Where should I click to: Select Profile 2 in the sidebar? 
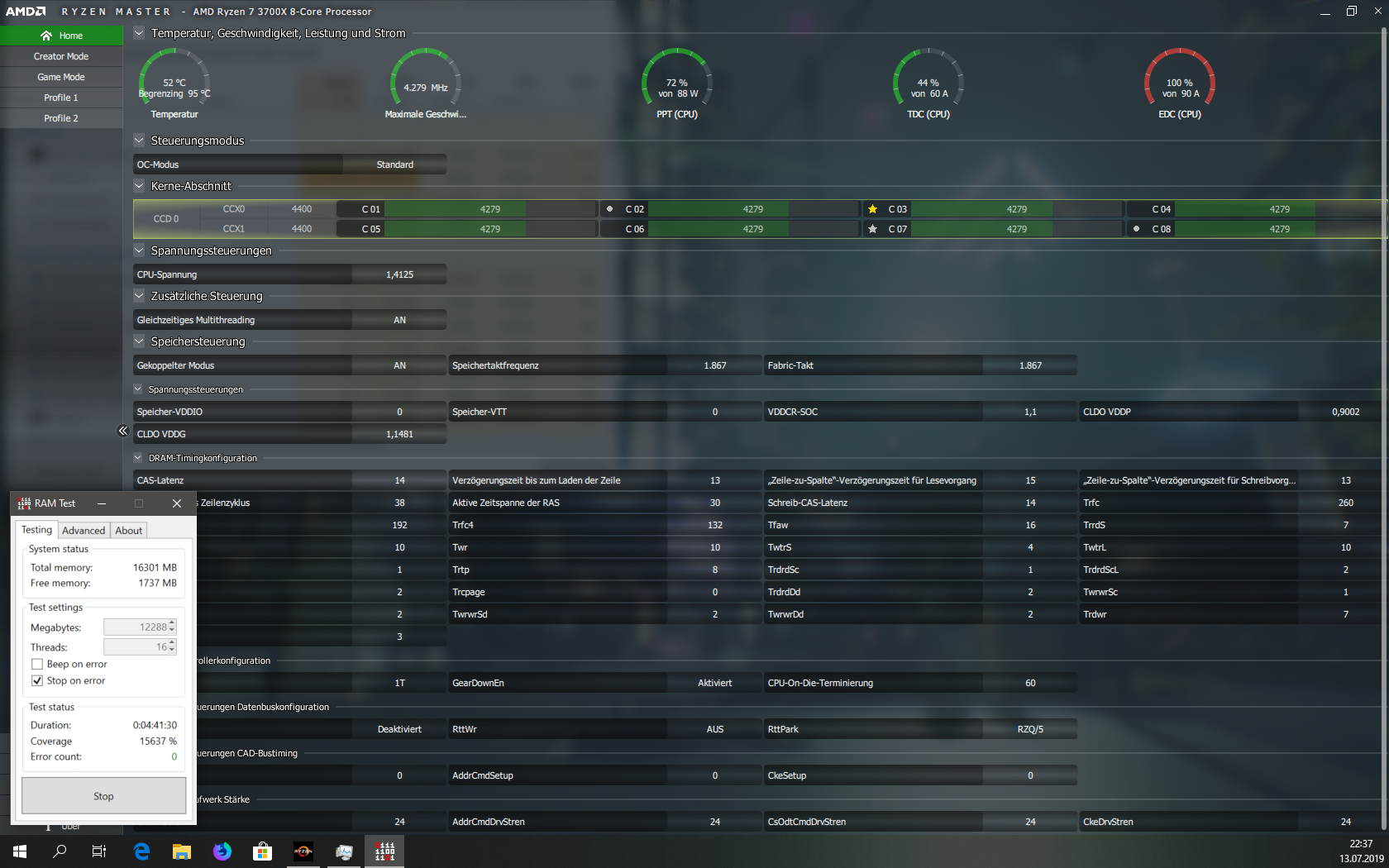tap(61, 118)
